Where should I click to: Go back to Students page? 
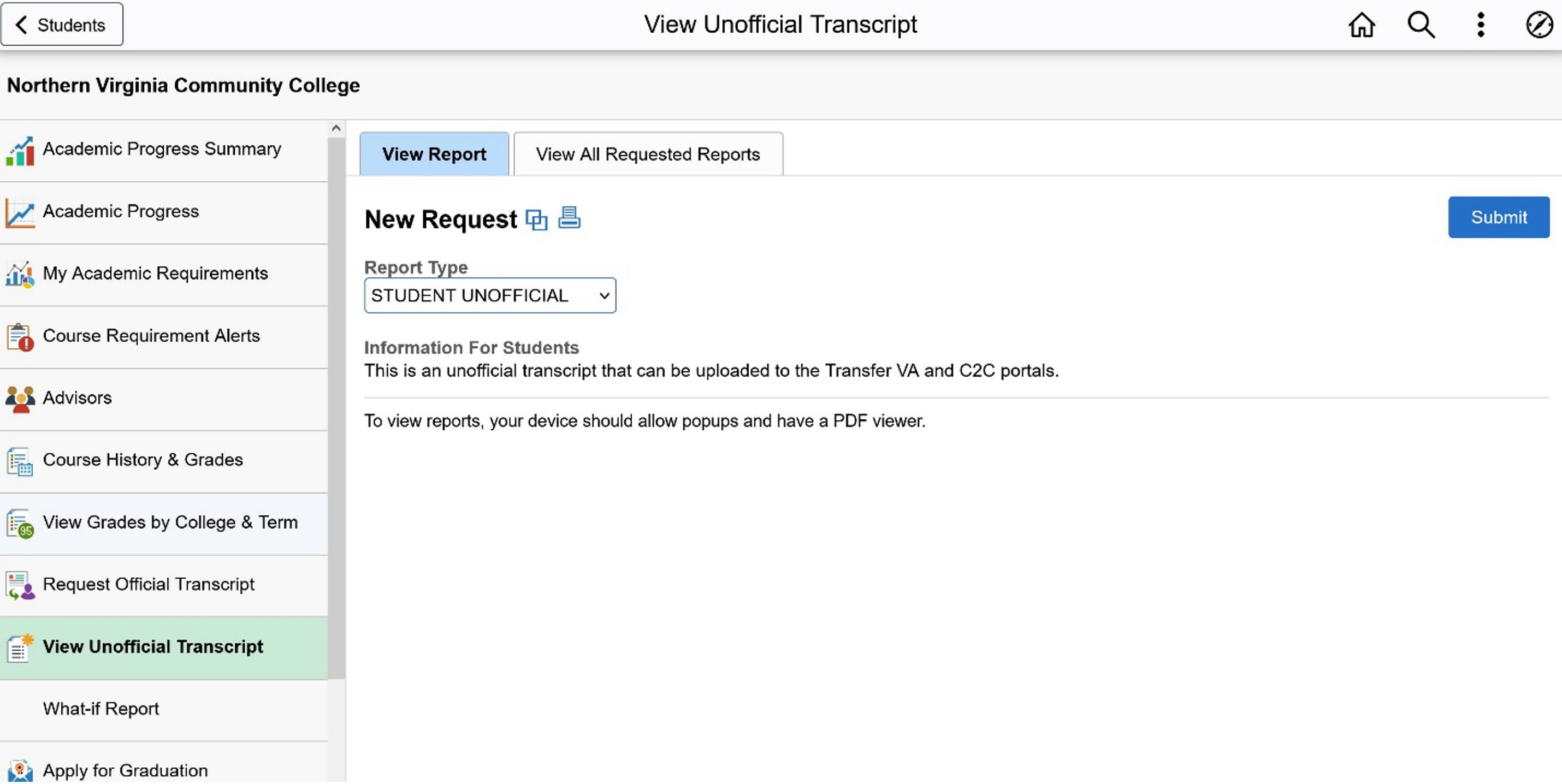pos(62,24)
